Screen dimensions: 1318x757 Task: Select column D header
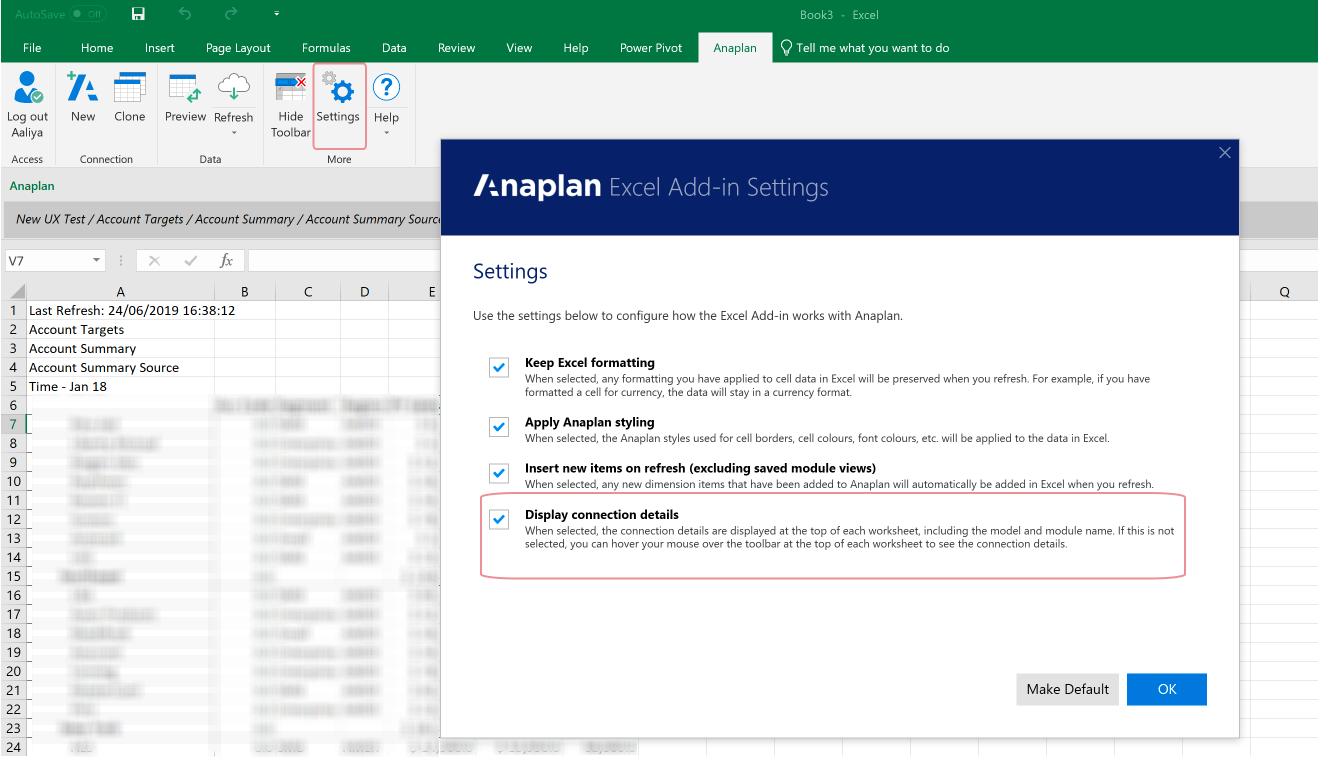click(365, 292)
